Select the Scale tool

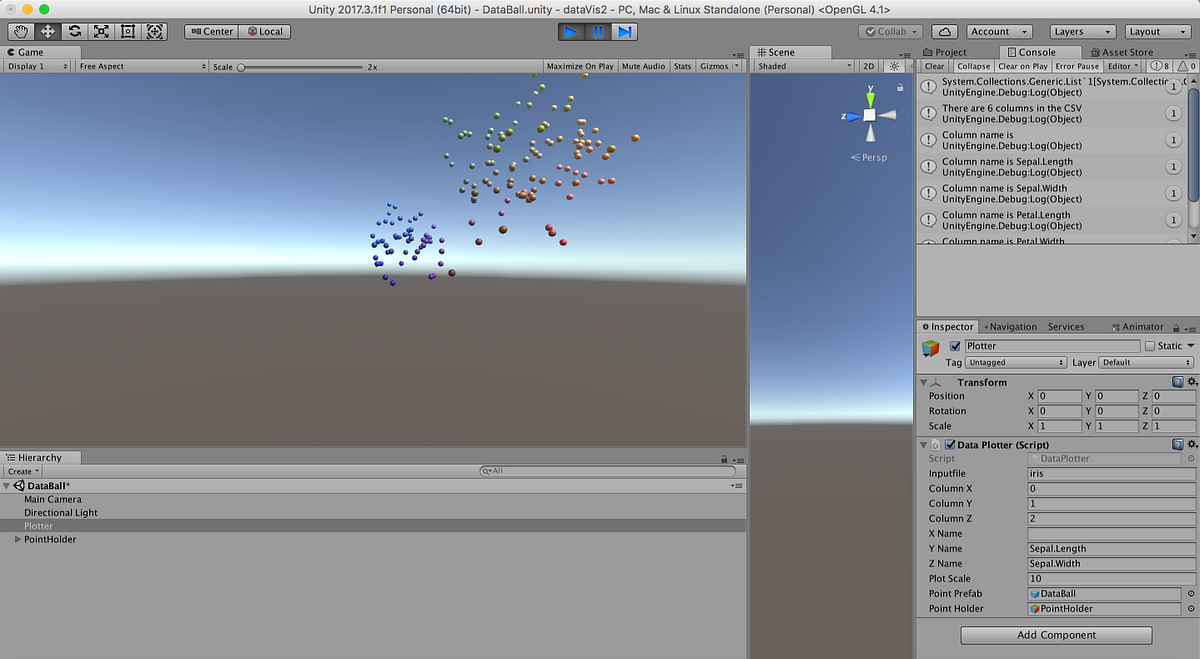[101, 32]
